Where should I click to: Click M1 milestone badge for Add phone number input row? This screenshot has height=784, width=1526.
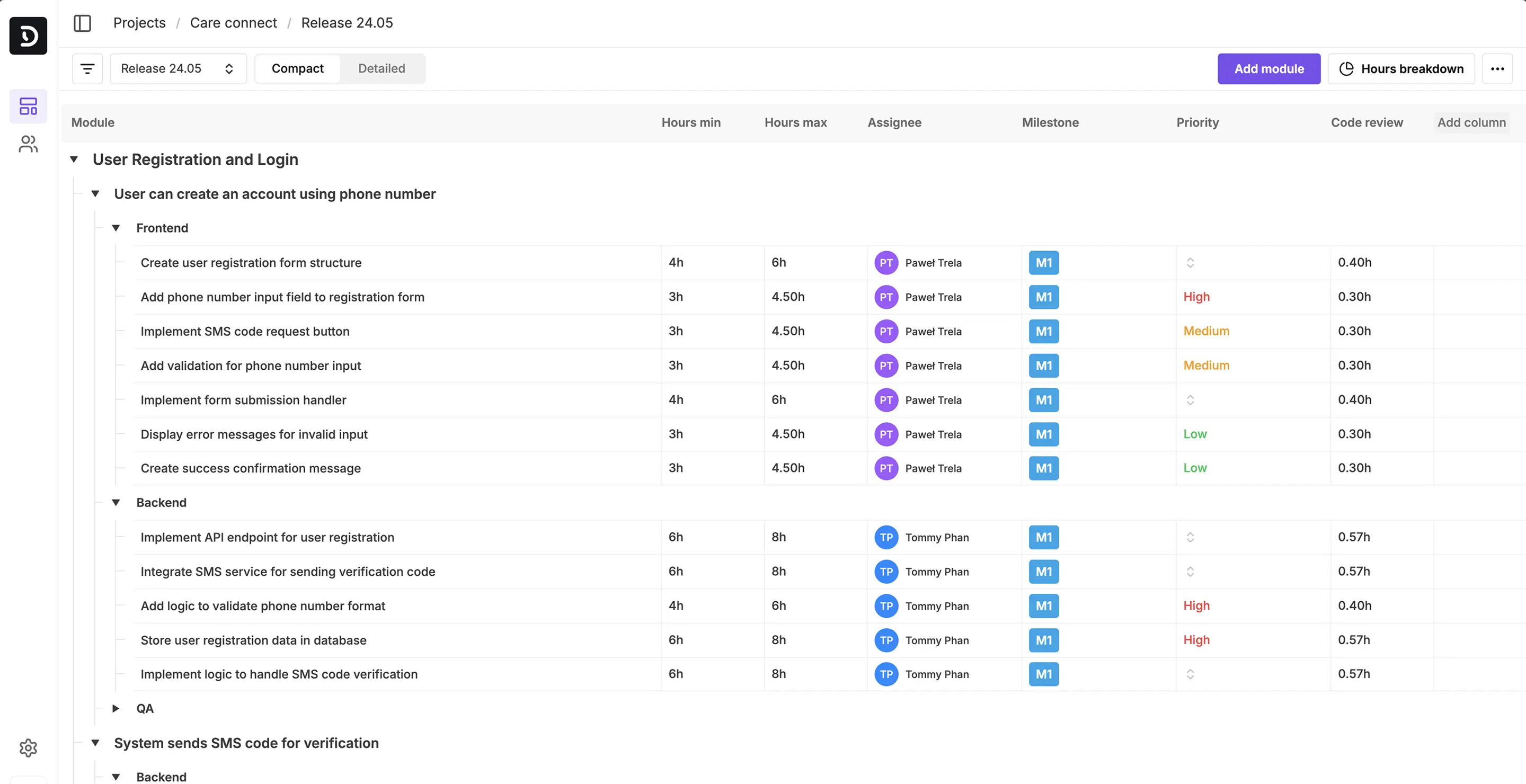[1044, 297]
